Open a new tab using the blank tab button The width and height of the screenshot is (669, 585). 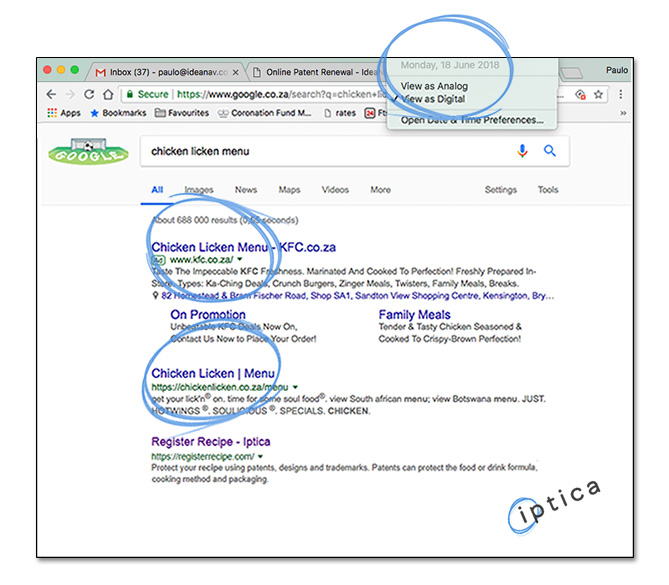pyautogui.click(x=572, y=73)
